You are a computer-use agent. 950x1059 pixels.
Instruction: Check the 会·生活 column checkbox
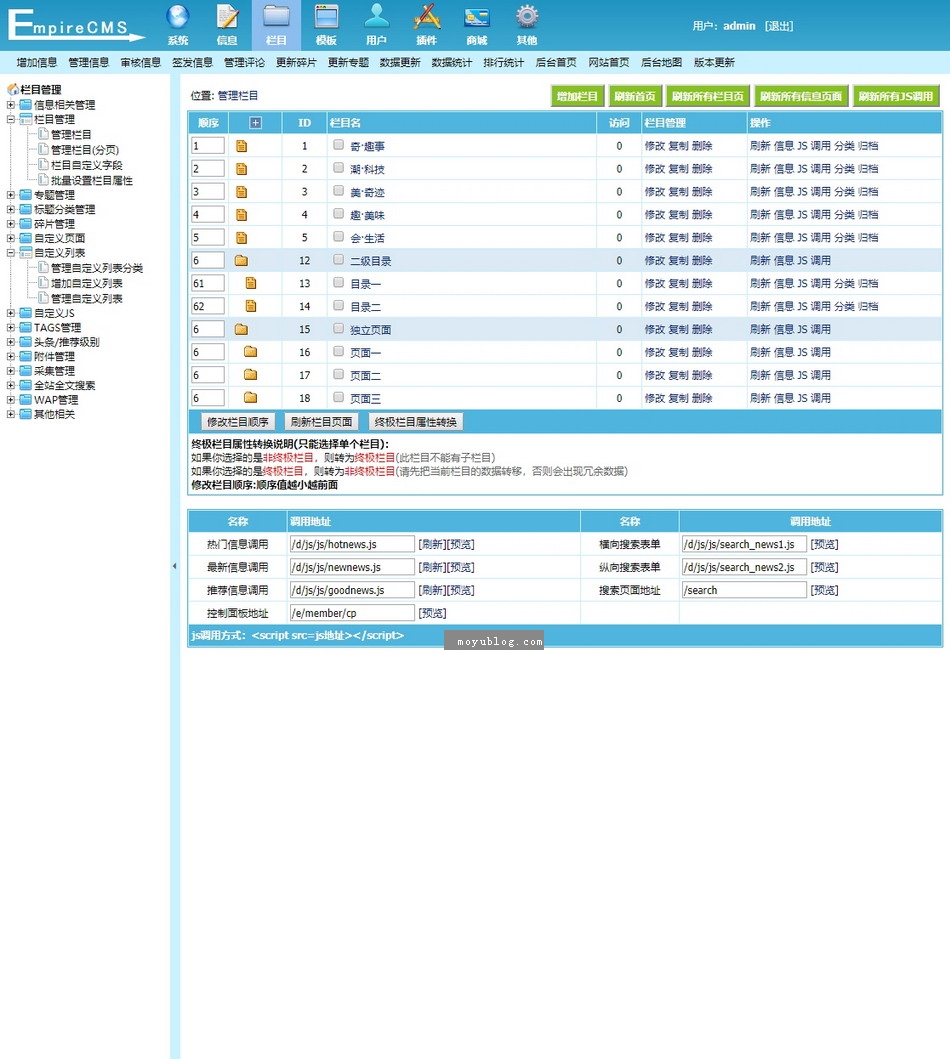(x=338, y=237)
